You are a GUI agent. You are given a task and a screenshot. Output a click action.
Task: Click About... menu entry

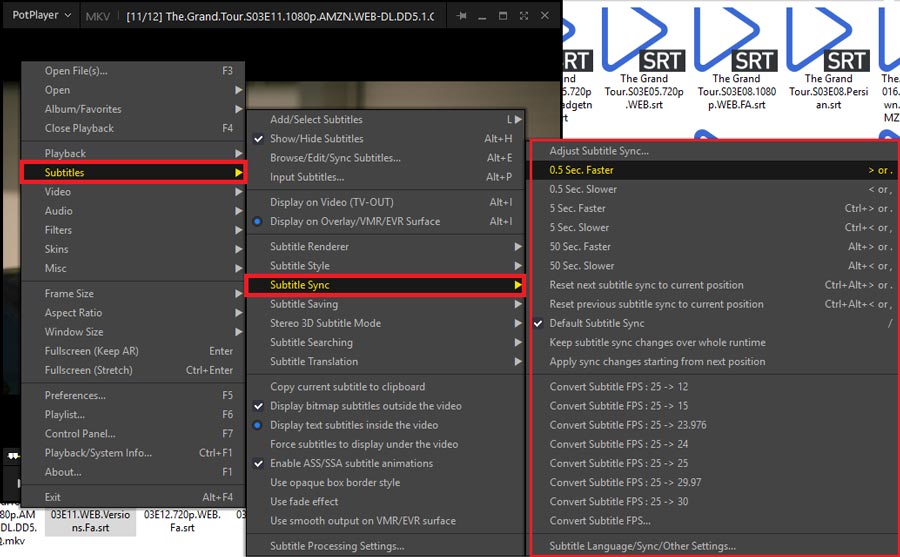click(x=133, y=472)
